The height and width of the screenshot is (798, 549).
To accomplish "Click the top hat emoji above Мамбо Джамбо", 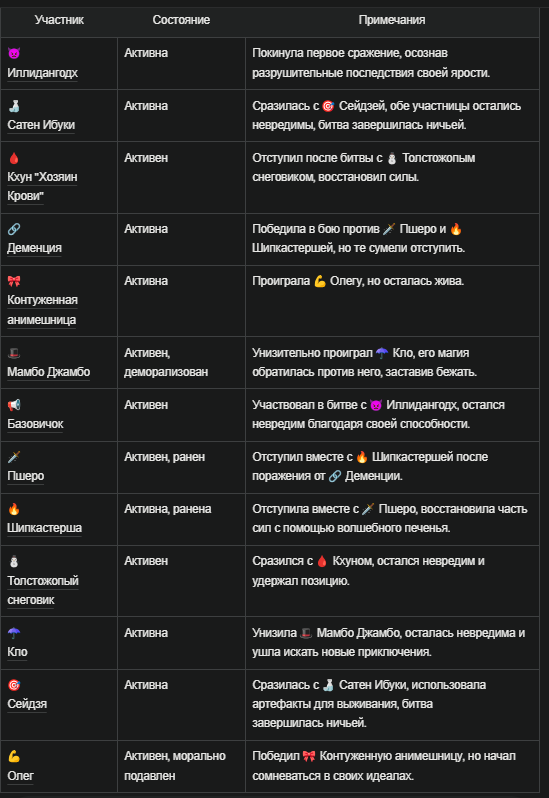I will point(14,353).
